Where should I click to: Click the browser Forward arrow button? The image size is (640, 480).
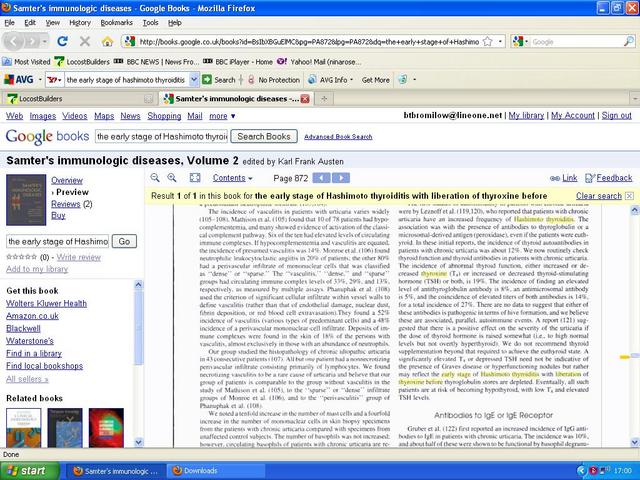tap(31, 41)
